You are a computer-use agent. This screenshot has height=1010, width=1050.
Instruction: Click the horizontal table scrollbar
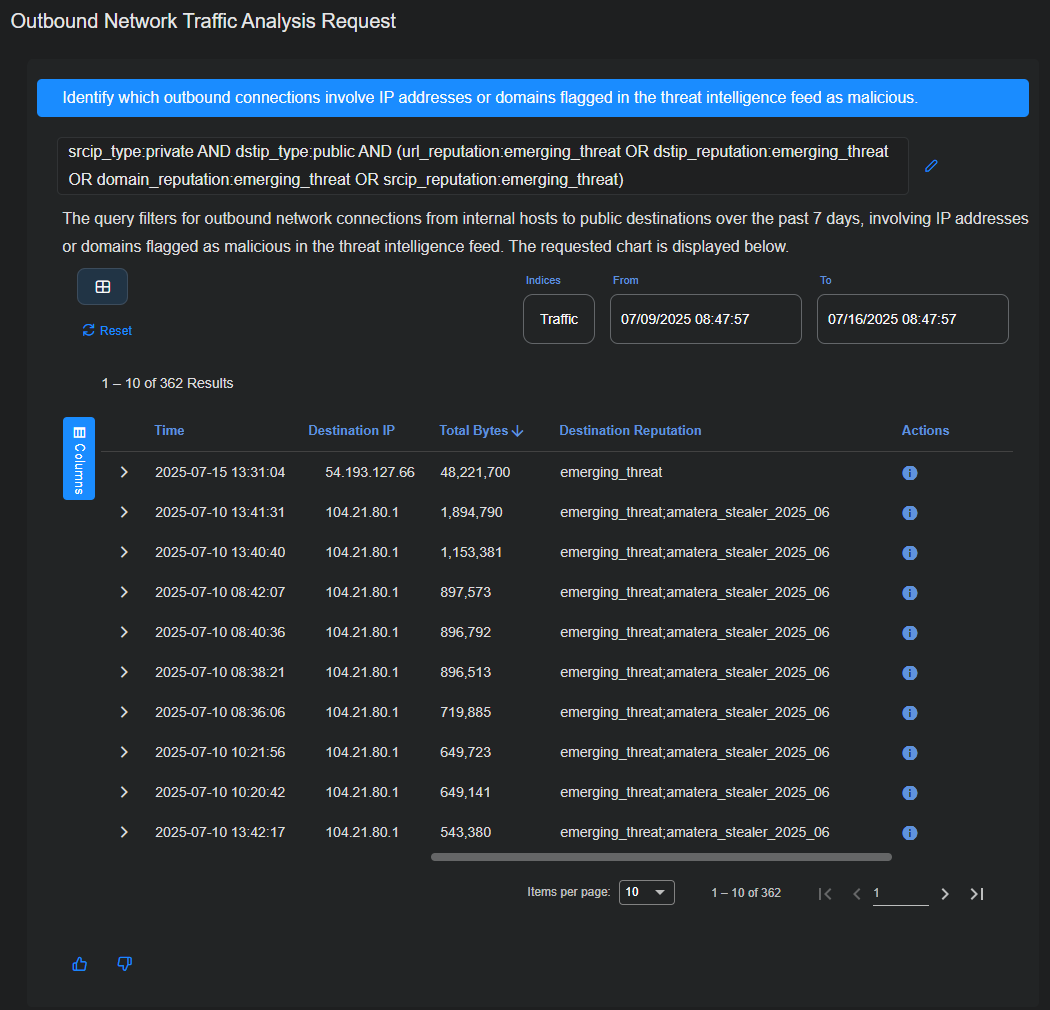660,857
